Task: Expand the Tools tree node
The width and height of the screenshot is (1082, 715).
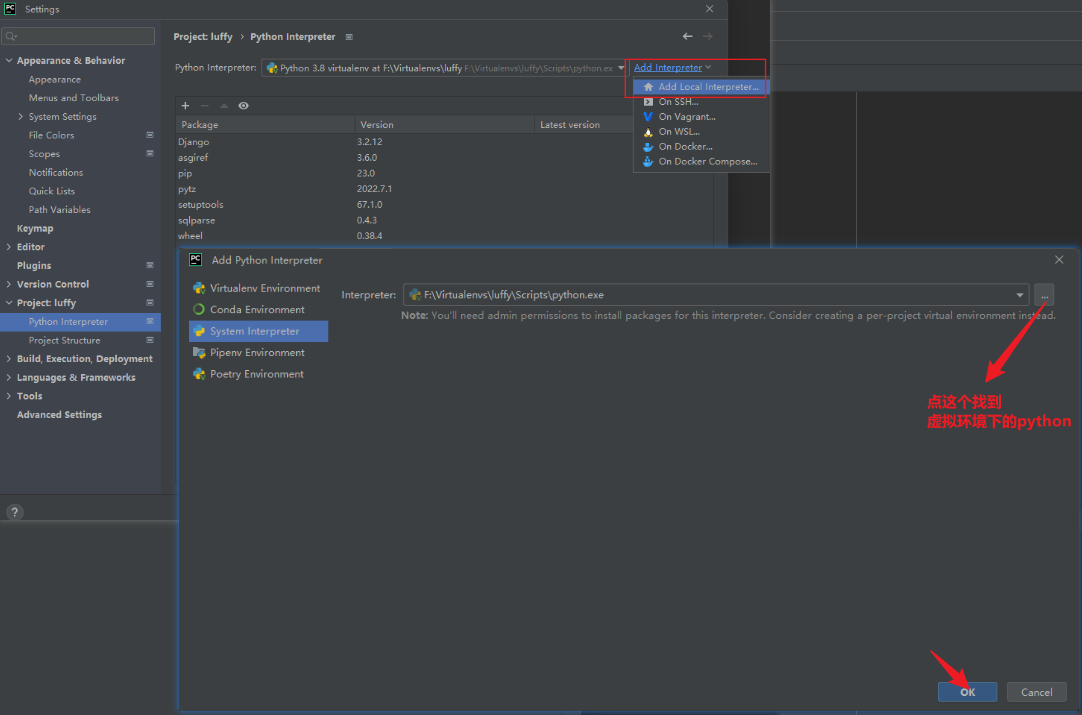Action: click(x=9, y=396)
